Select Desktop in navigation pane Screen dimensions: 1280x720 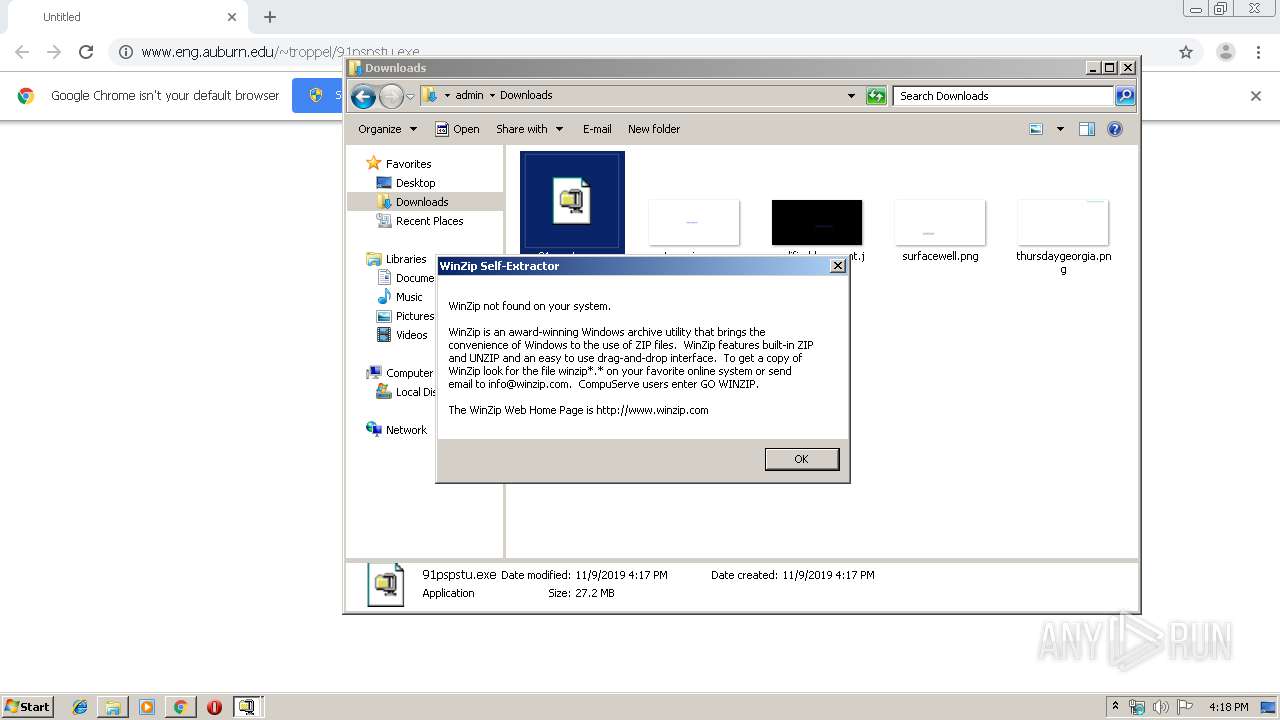click(x=406, y=183)
